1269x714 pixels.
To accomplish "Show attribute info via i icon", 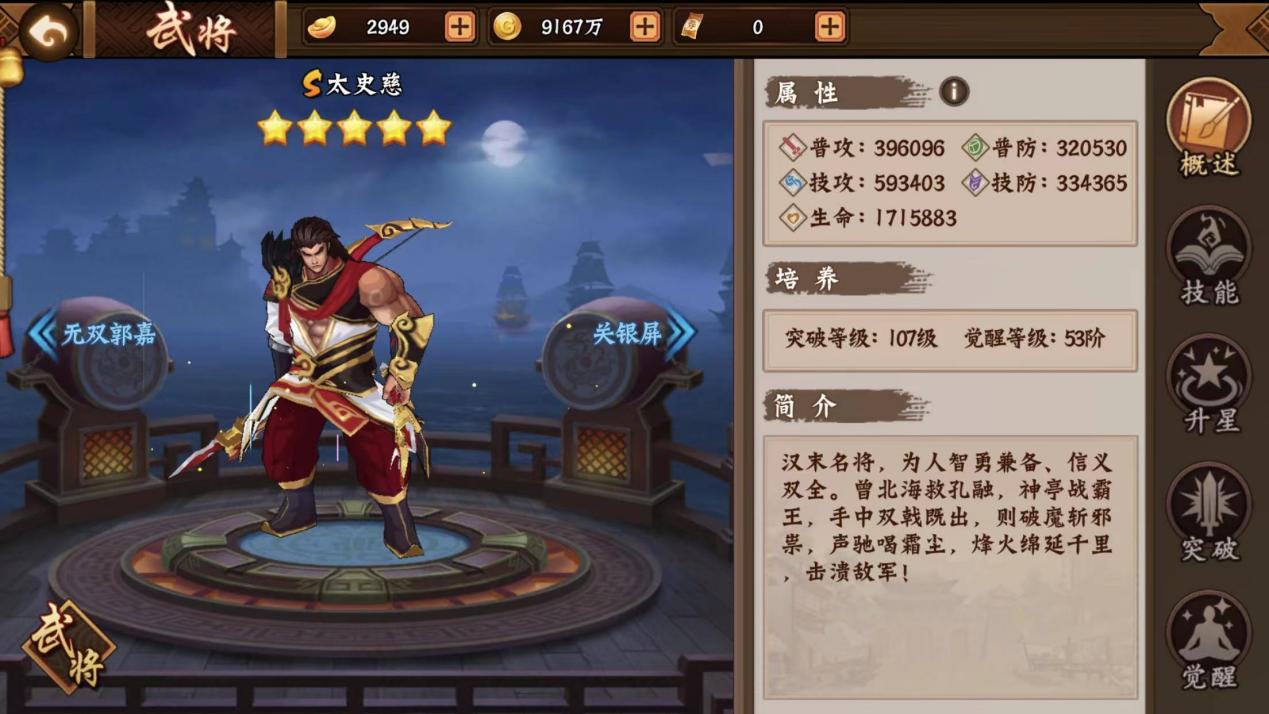I will 954,92.
